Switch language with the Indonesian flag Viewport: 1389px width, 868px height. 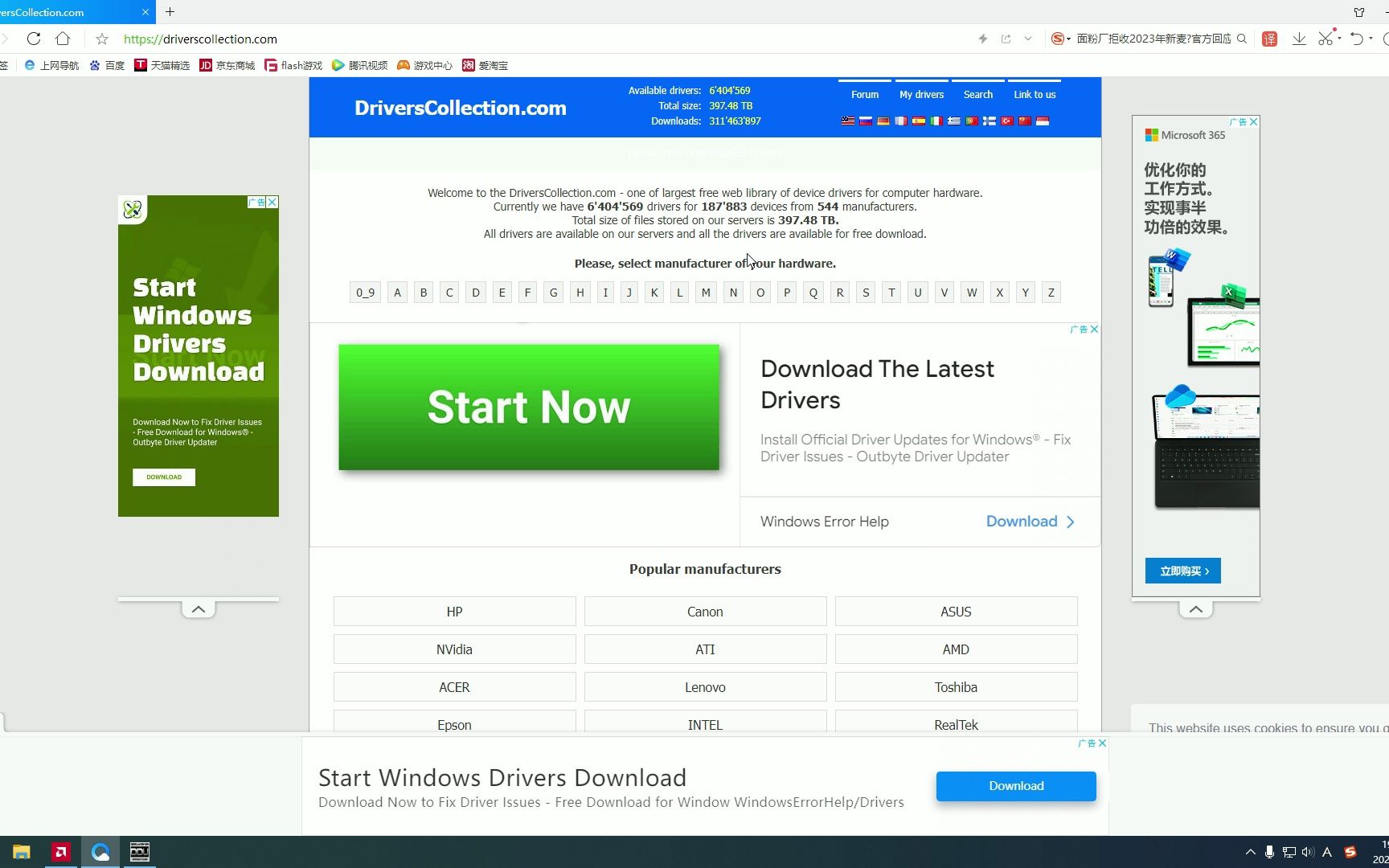[1043, 121]
